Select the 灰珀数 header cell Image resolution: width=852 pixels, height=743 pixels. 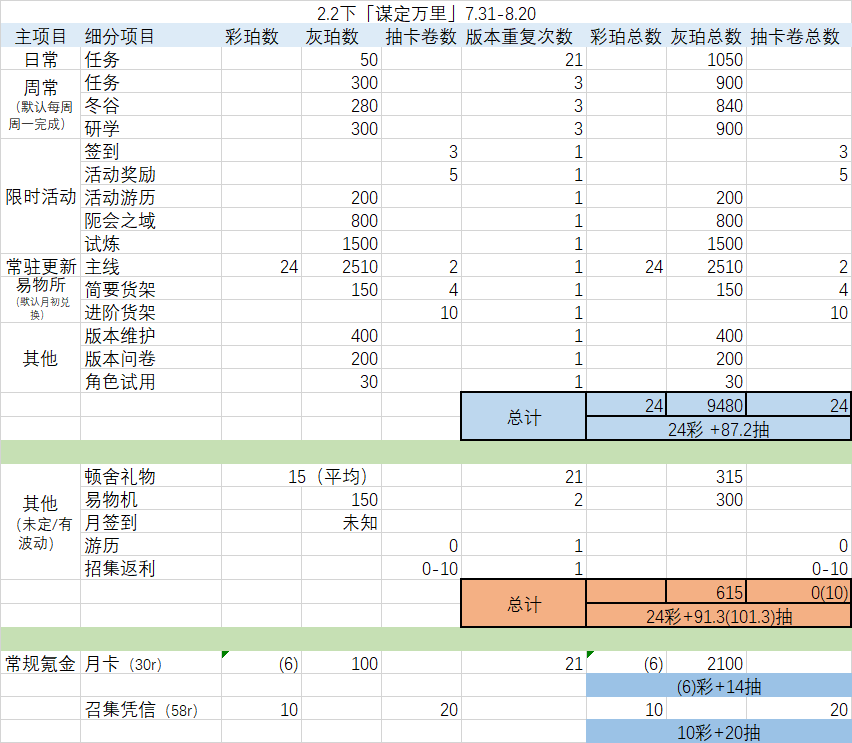click(341, 36)
